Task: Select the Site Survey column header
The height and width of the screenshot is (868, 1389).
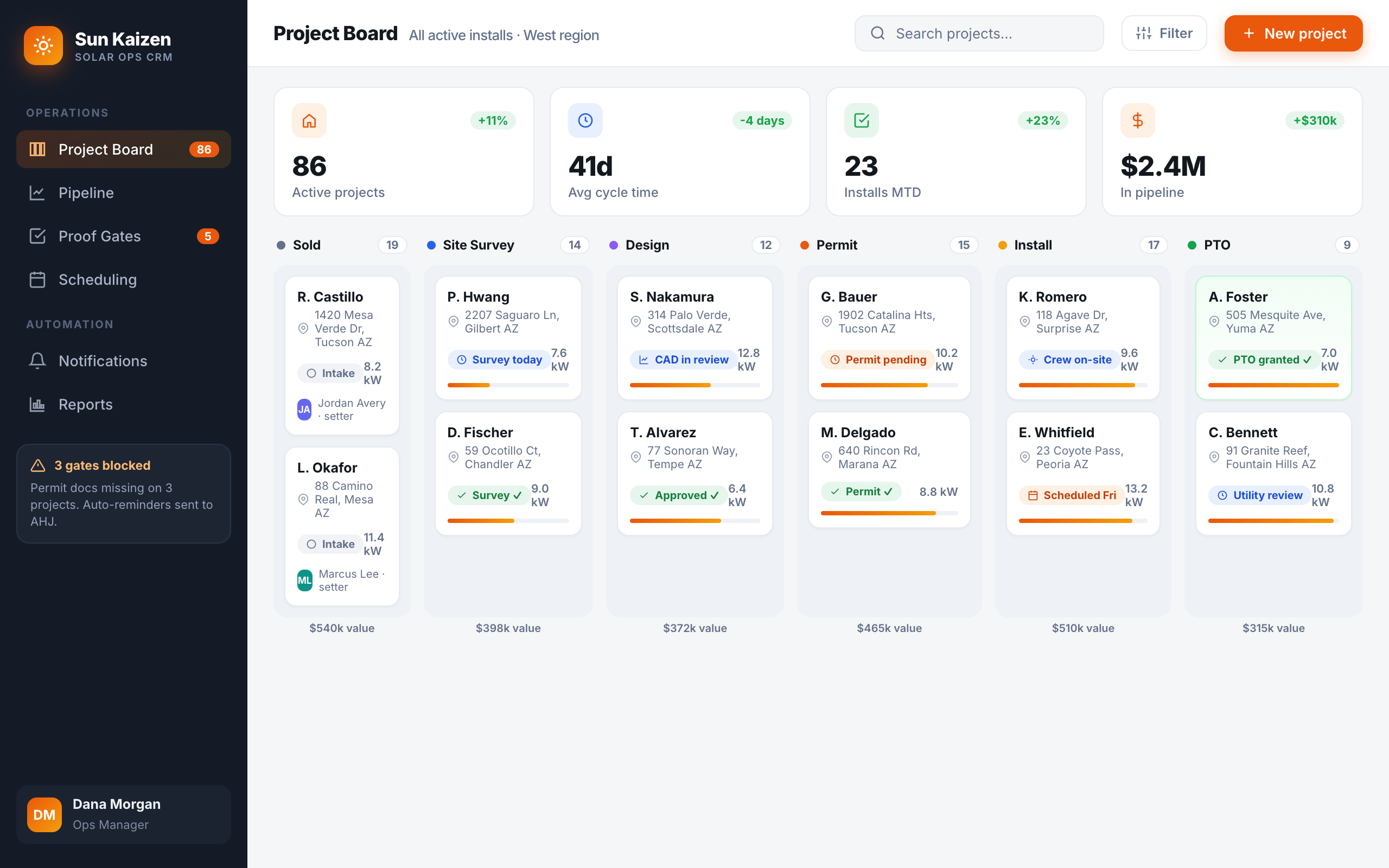Action: [508, 245]
